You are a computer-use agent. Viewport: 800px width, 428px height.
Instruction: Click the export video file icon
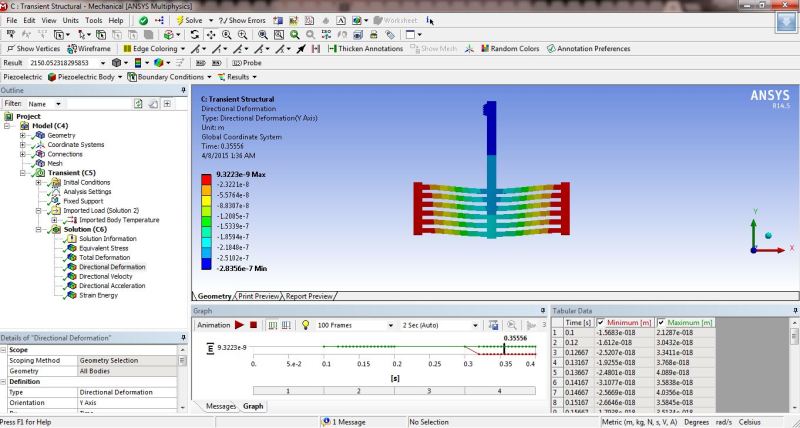pos(493,325)
